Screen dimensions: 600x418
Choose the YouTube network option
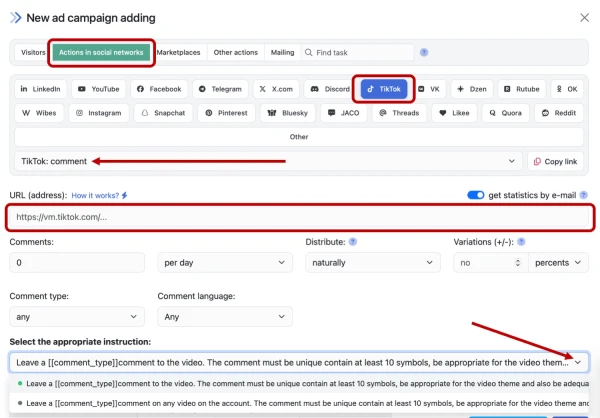coord(99,89)
